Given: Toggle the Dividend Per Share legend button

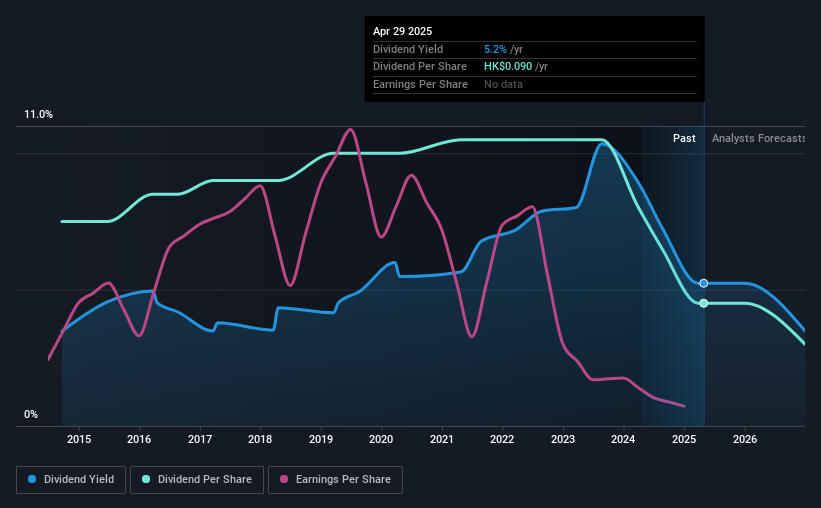Looking at the screenshot, I should click(x=197, y=480).
